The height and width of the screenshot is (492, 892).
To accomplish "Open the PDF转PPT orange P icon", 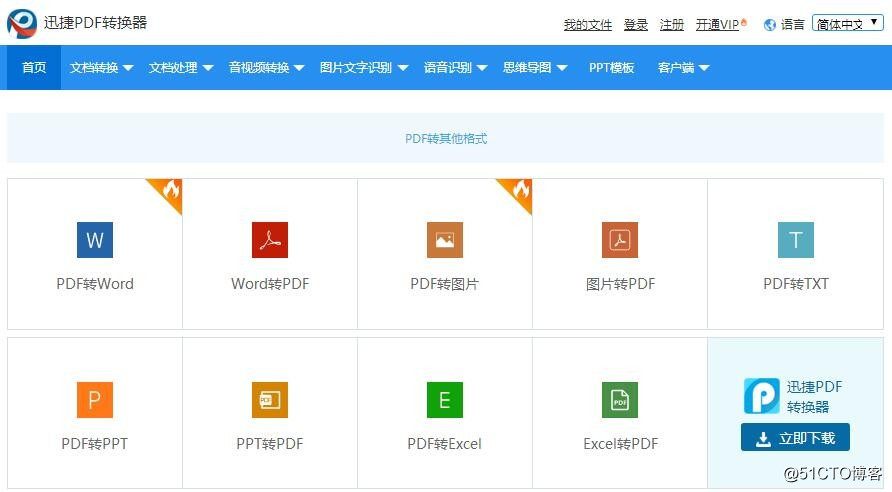I will click(x=95, y=400).
